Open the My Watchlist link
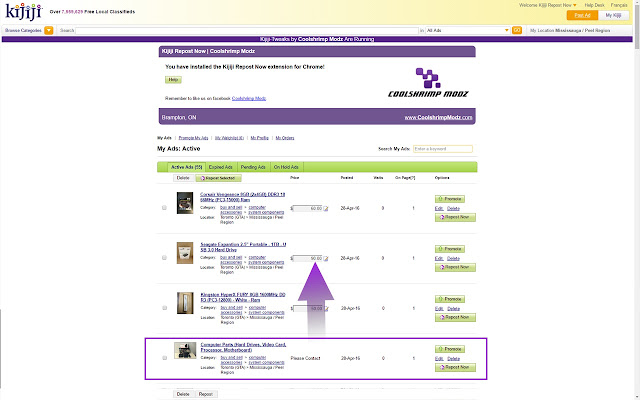 coord(229,138)
